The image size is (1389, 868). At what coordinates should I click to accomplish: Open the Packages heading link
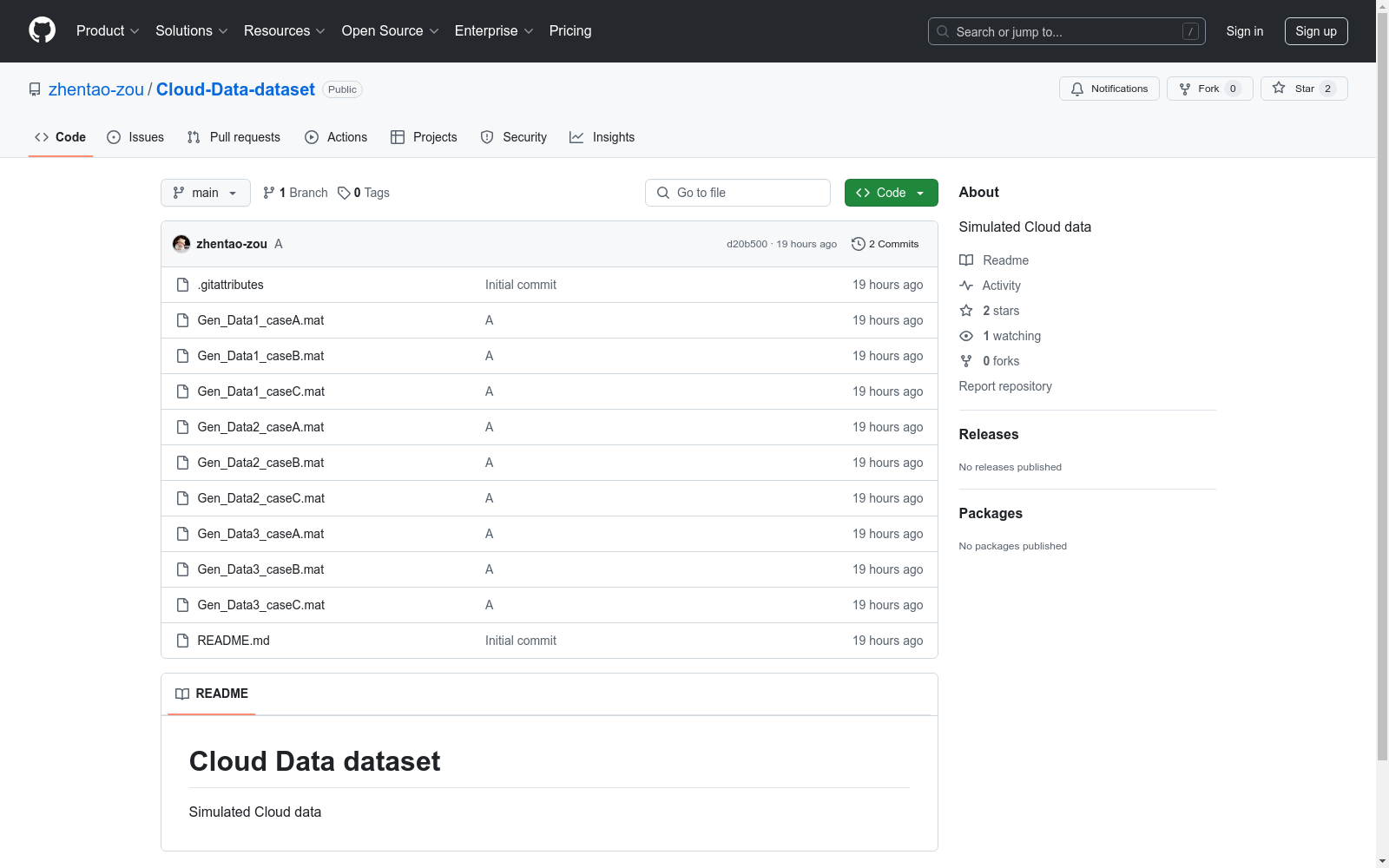pos(991,513)
